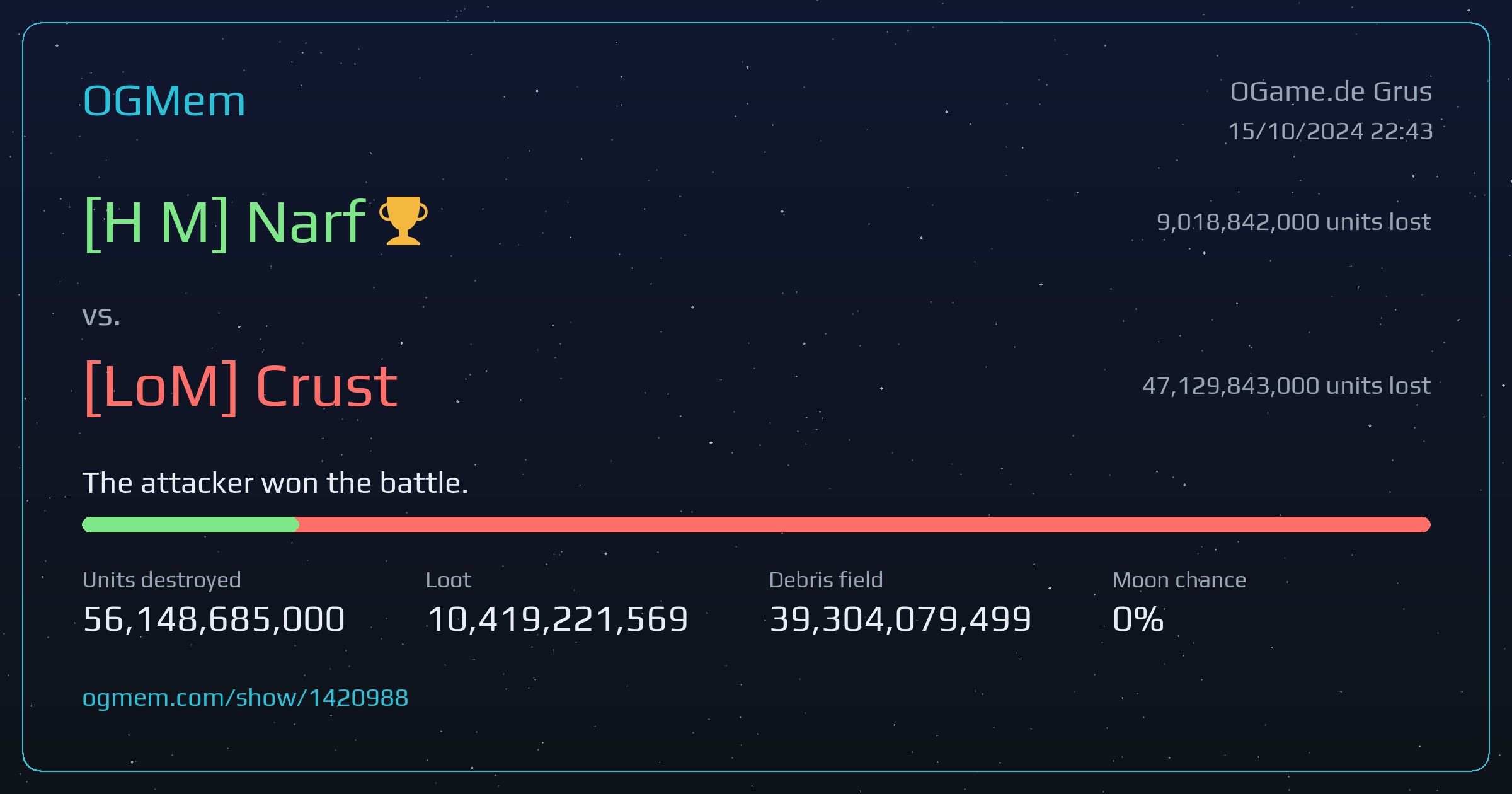Click the OGame.de Grus server label
The image size is (1512, 794).
(1331, 92)
